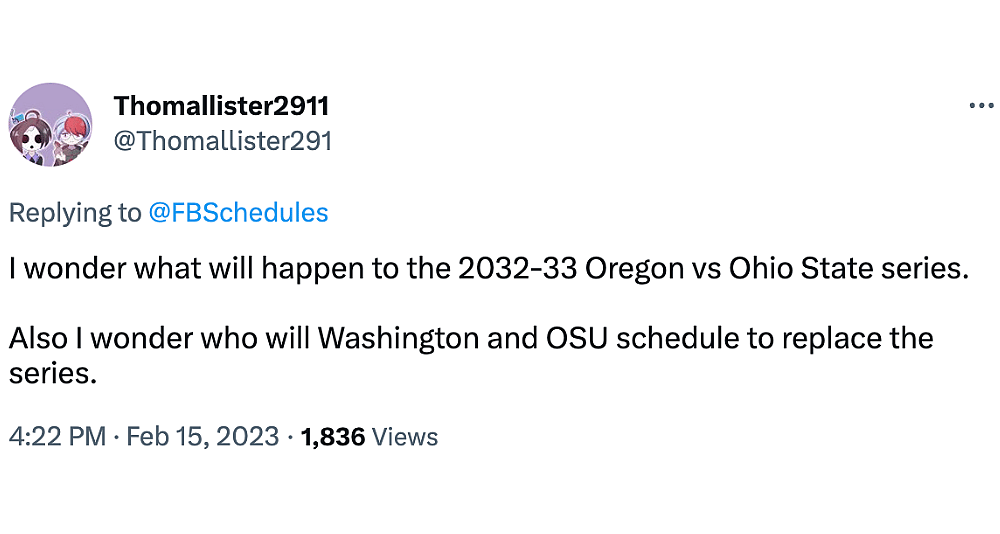
Task: Click the word "series." on the last line
Action: pos(56,373)
